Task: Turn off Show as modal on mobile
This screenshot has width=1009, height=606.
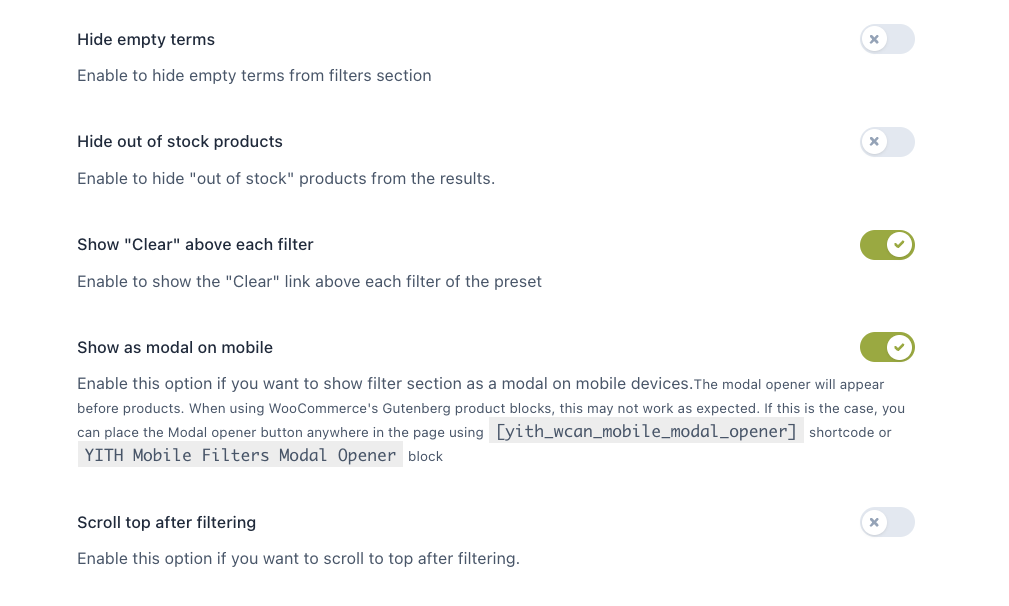Action: tap(887, 348)
